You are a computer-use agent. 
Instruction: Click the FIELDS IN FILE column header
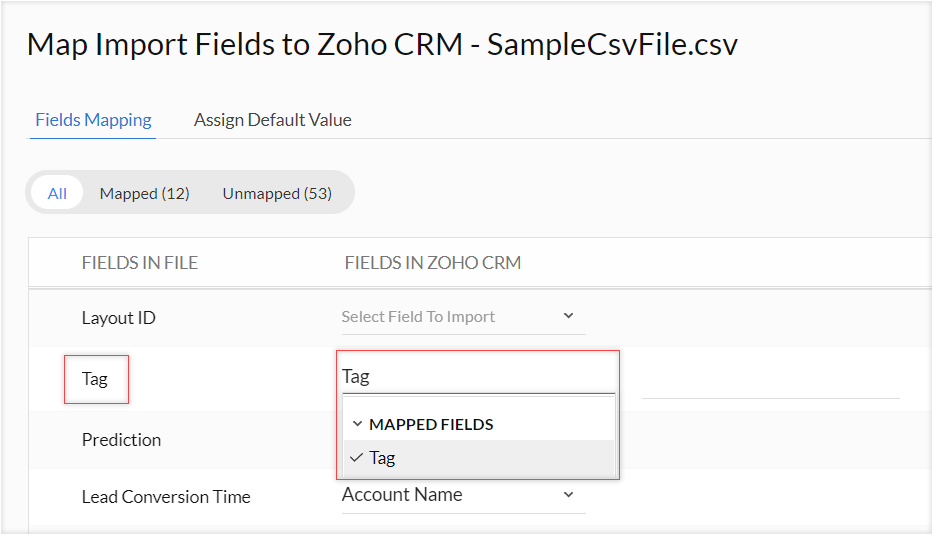point(140,263)
